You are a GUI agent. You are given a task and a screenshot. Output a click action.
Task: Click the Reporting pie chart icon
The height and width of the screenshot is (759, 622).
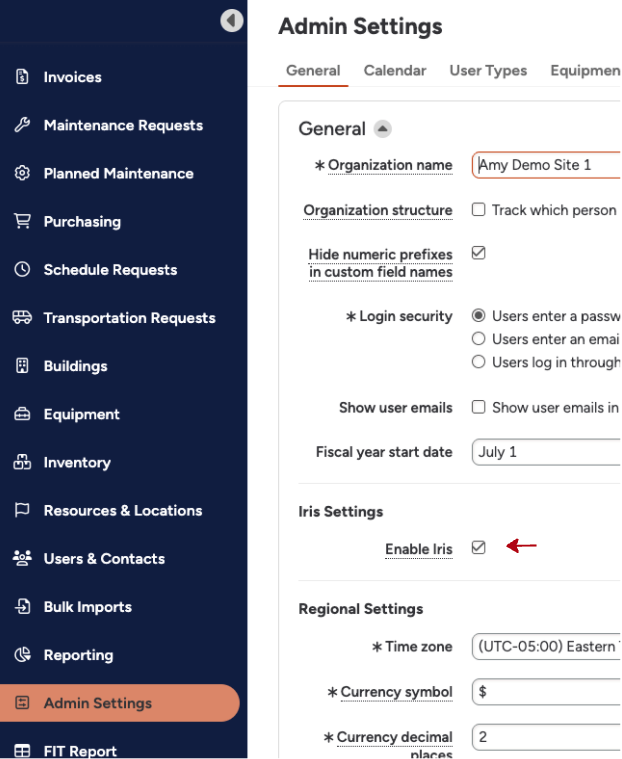[x=22, y=655]
